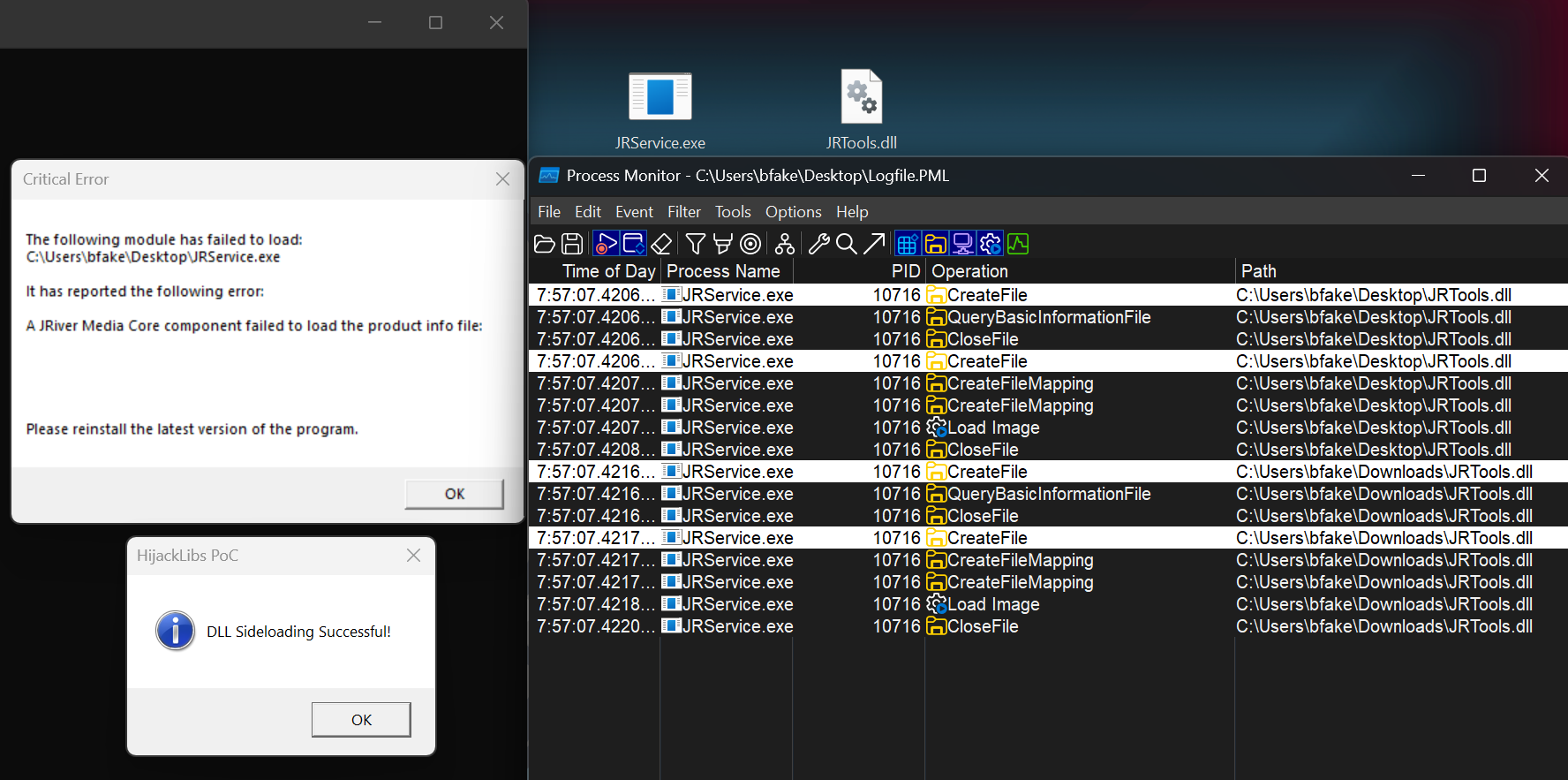Maximize the dark console window
Screen dimensions: 1568x780
pyautogui.click(x=435, y=23)
